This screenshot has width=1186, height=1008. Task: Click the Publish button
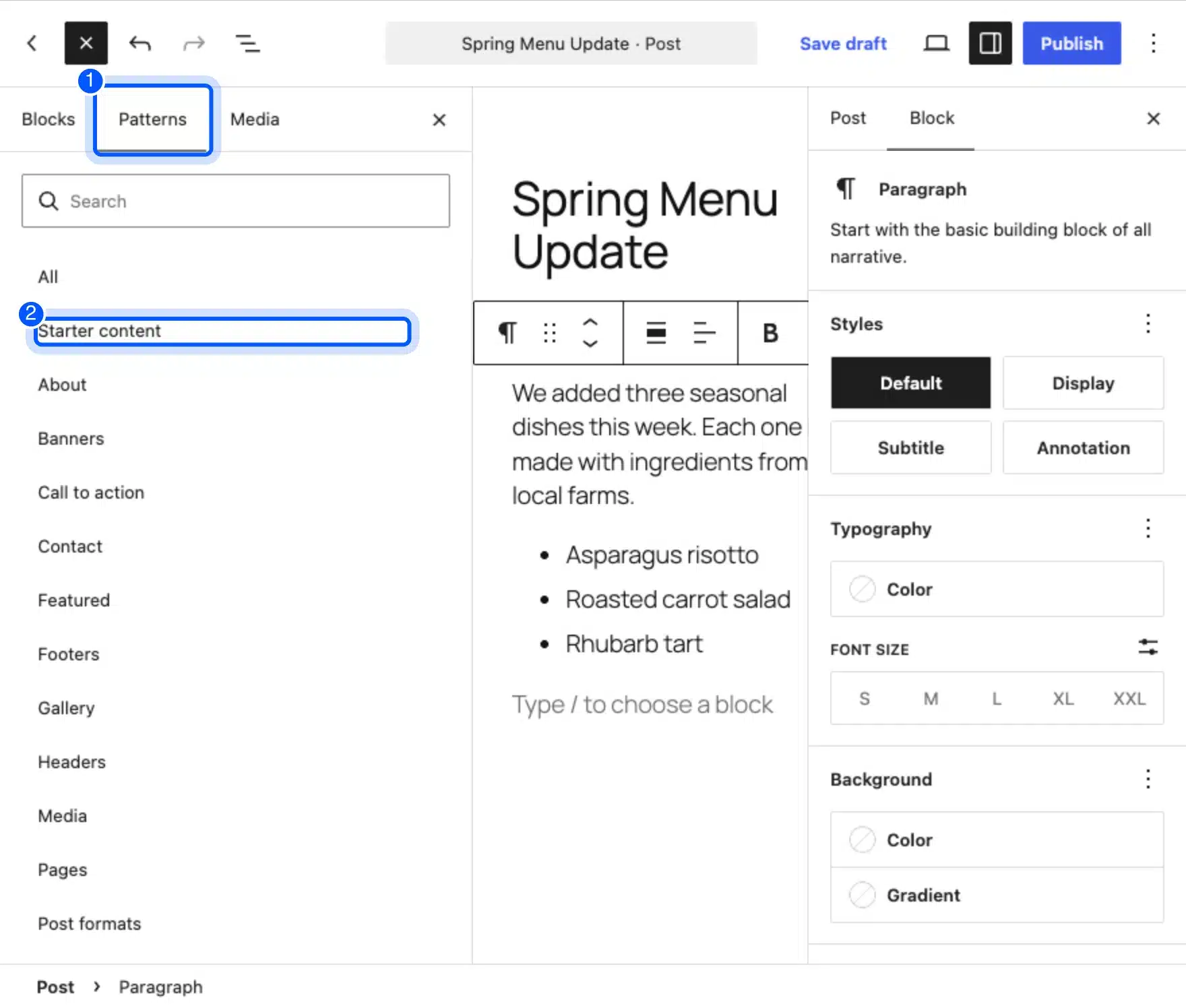(1071, 43)
